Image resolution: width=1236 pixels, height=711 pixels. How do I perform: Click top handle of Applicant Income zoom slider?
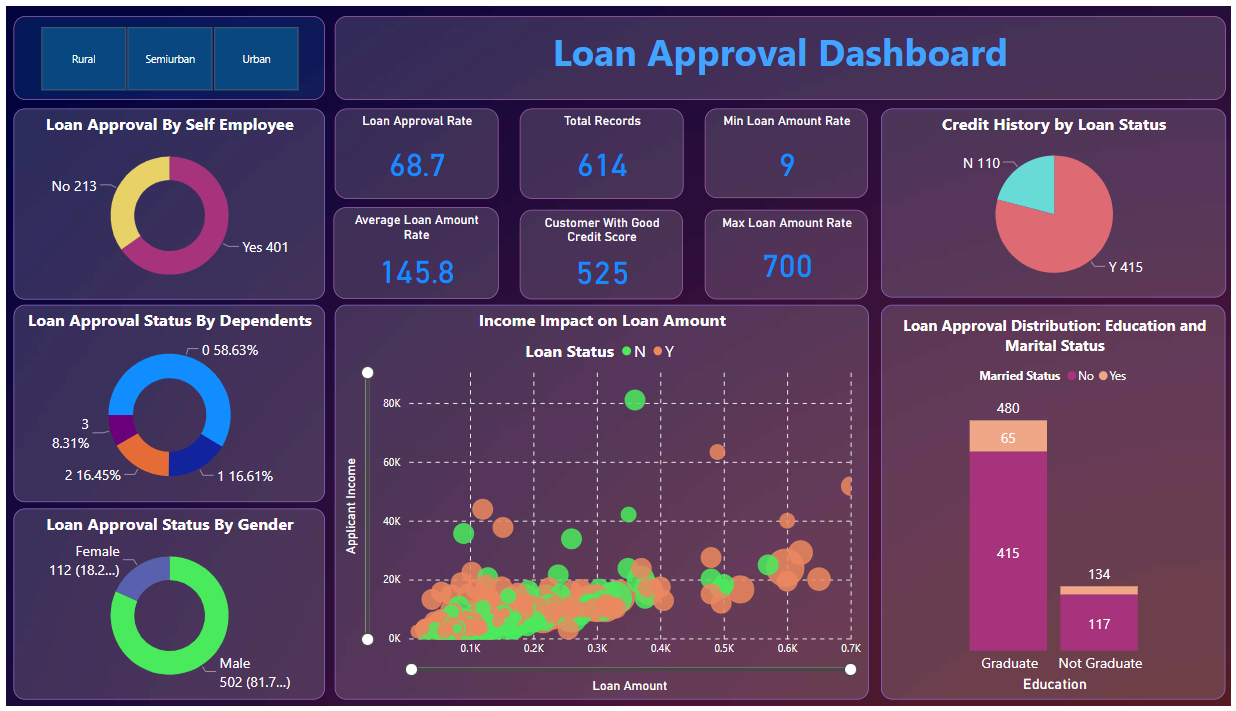[x=368, y=373]
